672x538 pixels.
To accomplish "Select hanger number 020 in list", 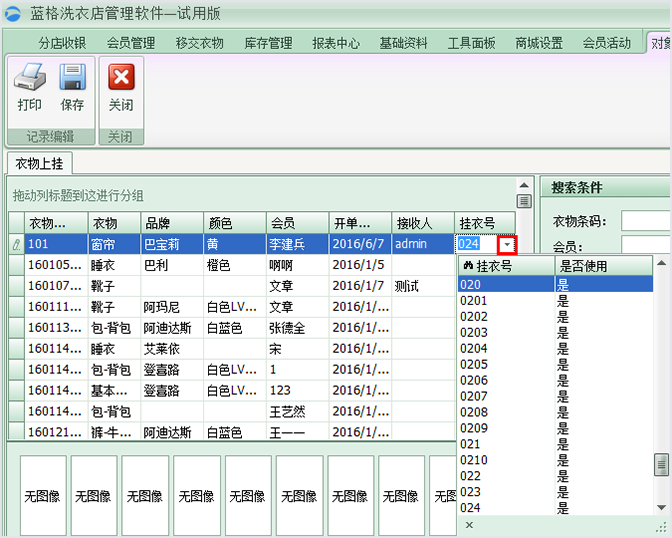I will [x=555, y=284].
